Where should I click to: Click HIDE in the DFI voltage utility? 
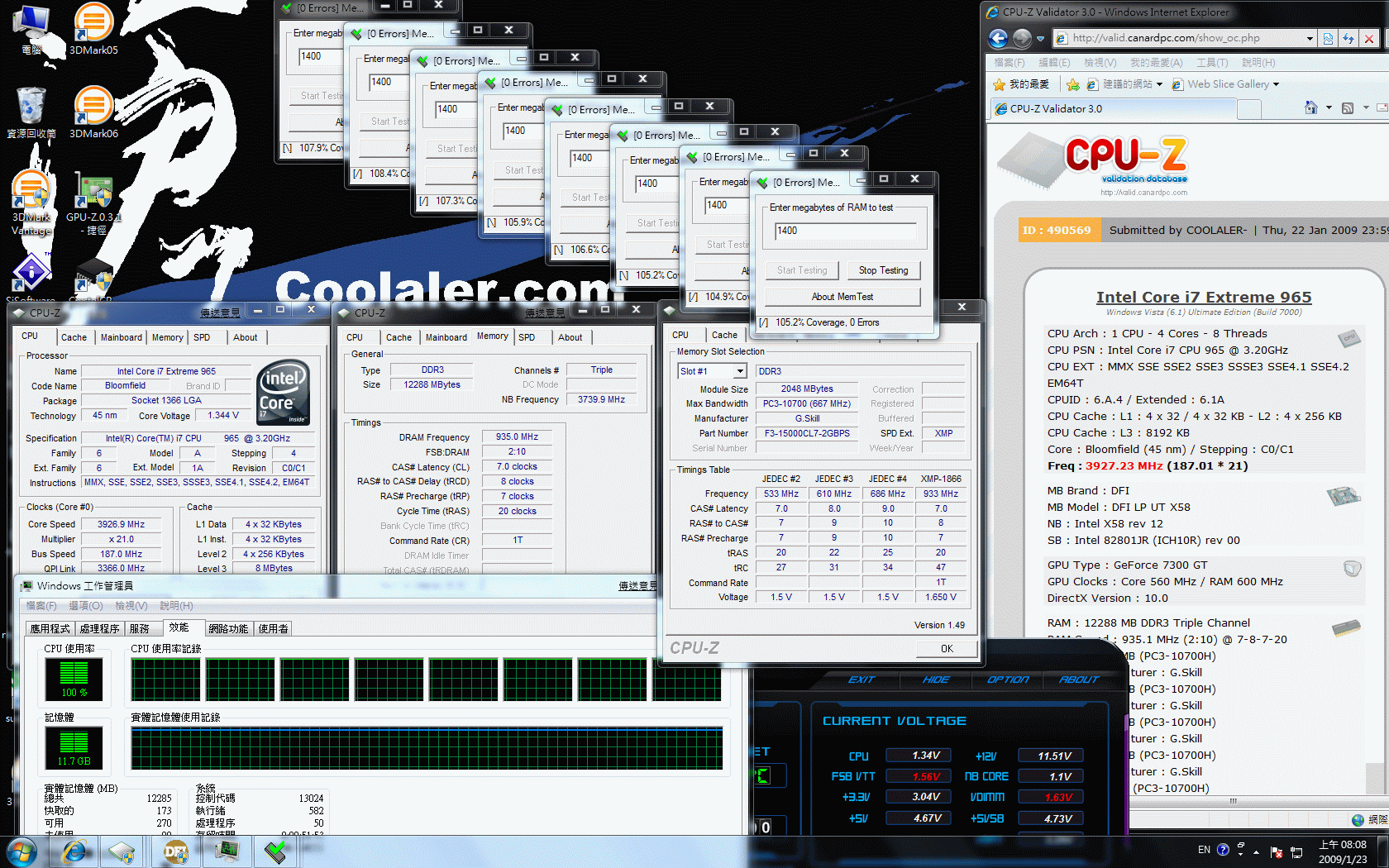[x=936, y=680]
